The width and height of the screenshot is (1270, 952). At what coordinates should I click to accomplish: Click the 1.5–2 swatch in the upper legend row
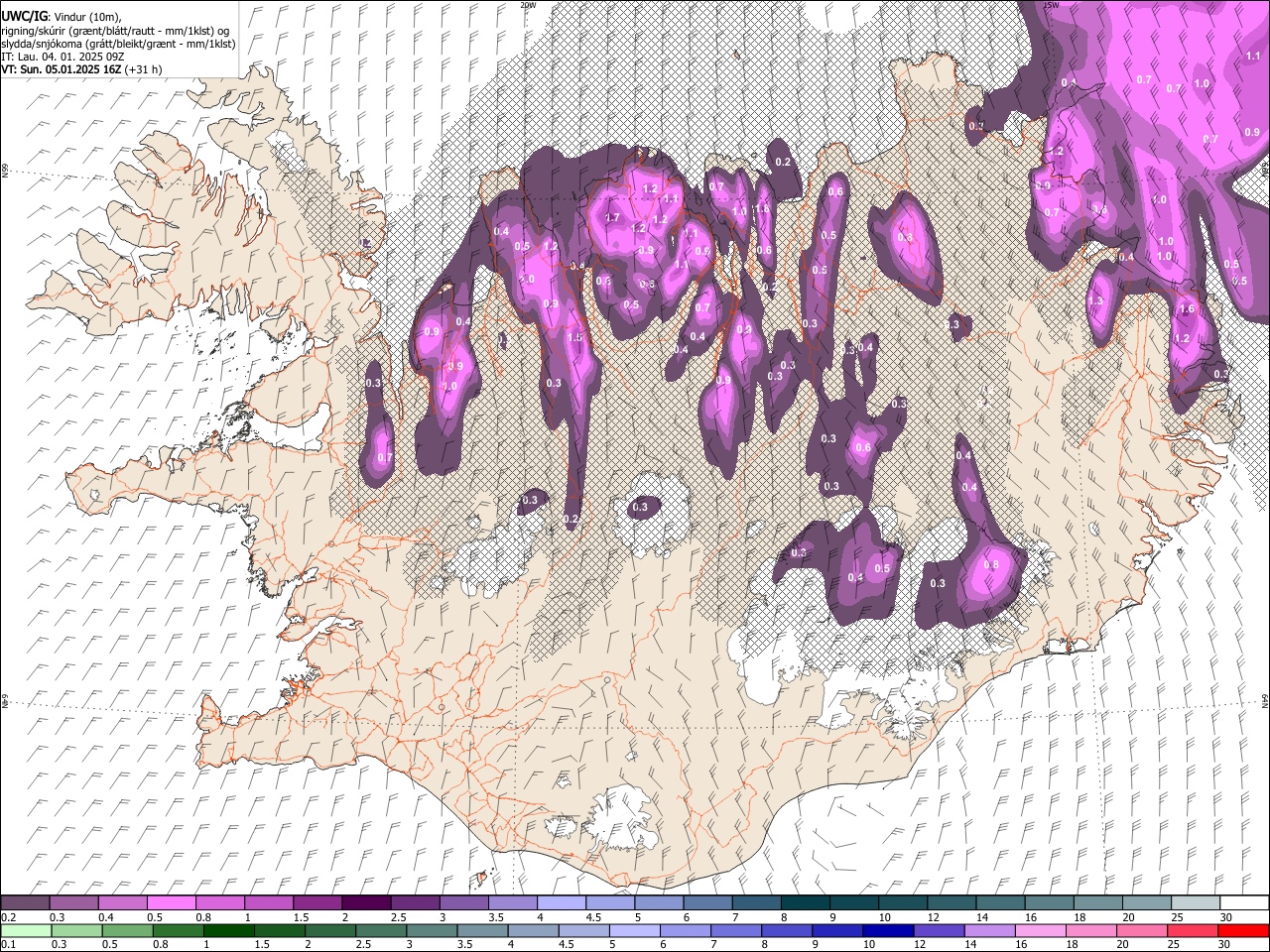(x=317, y=903)
